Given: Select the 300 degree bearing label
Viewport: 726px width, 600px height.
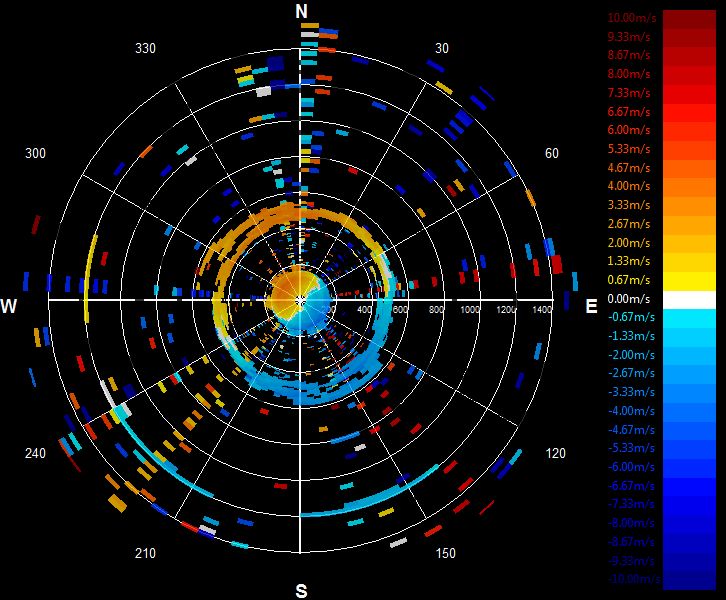Looking at the screenshot, I should click(x=35, y=153).
